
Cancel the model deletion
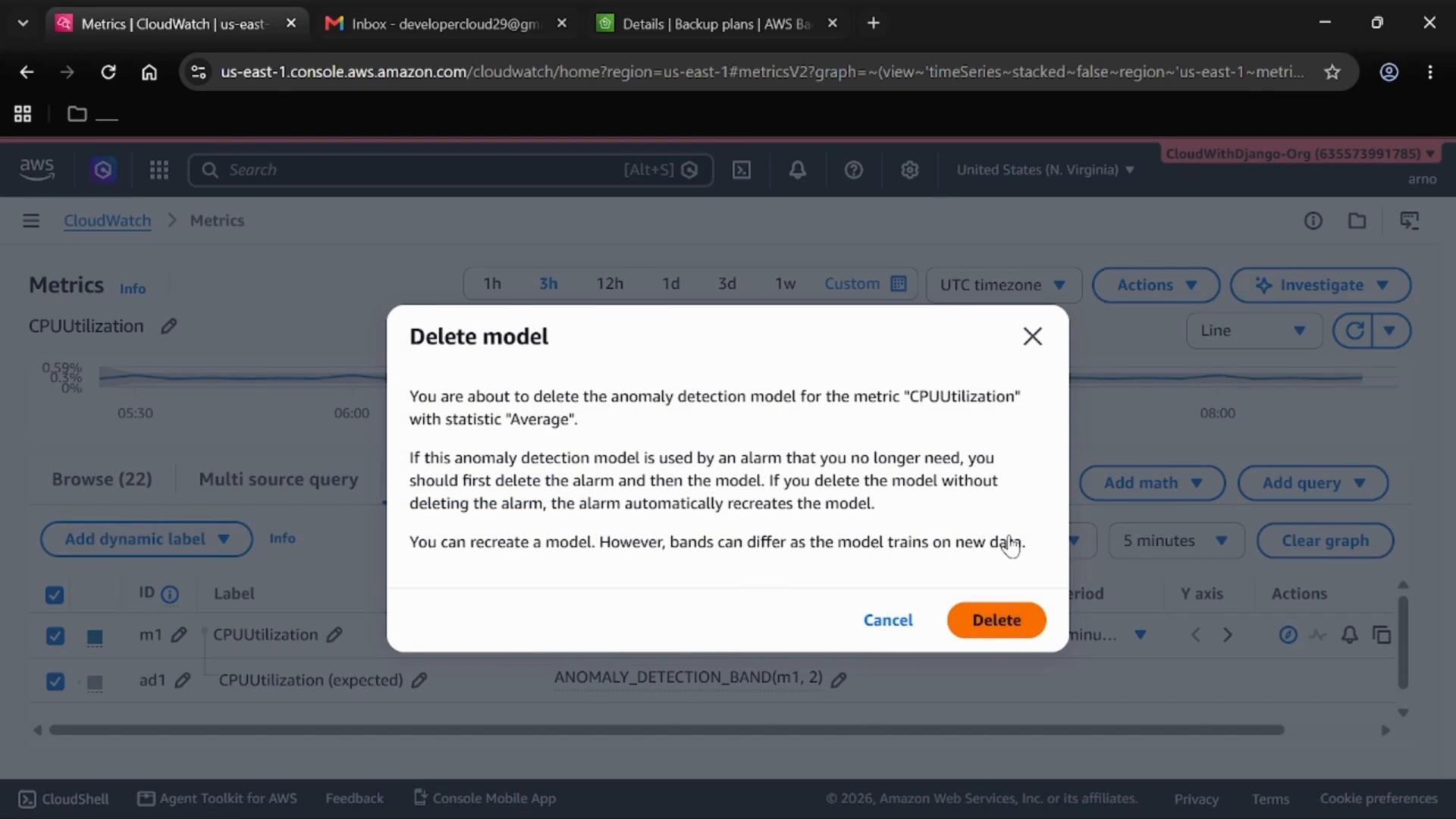pos(888,620)
